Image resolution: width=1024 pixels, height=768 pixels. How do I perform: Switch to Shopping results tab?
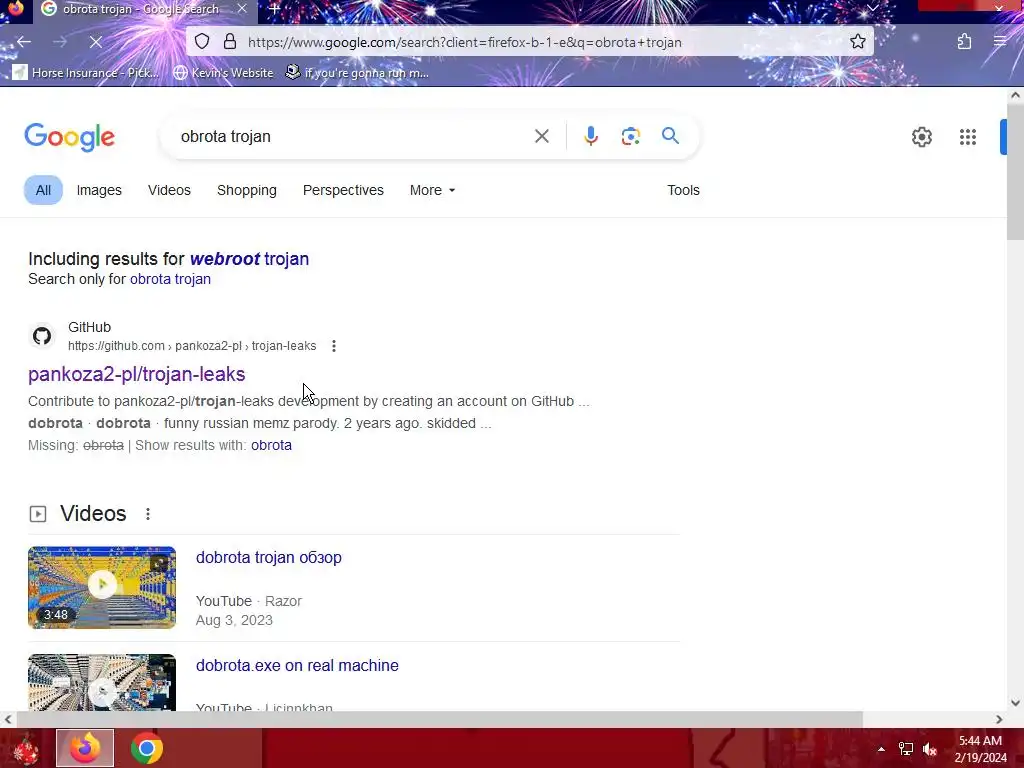click(x=247, y=190)
